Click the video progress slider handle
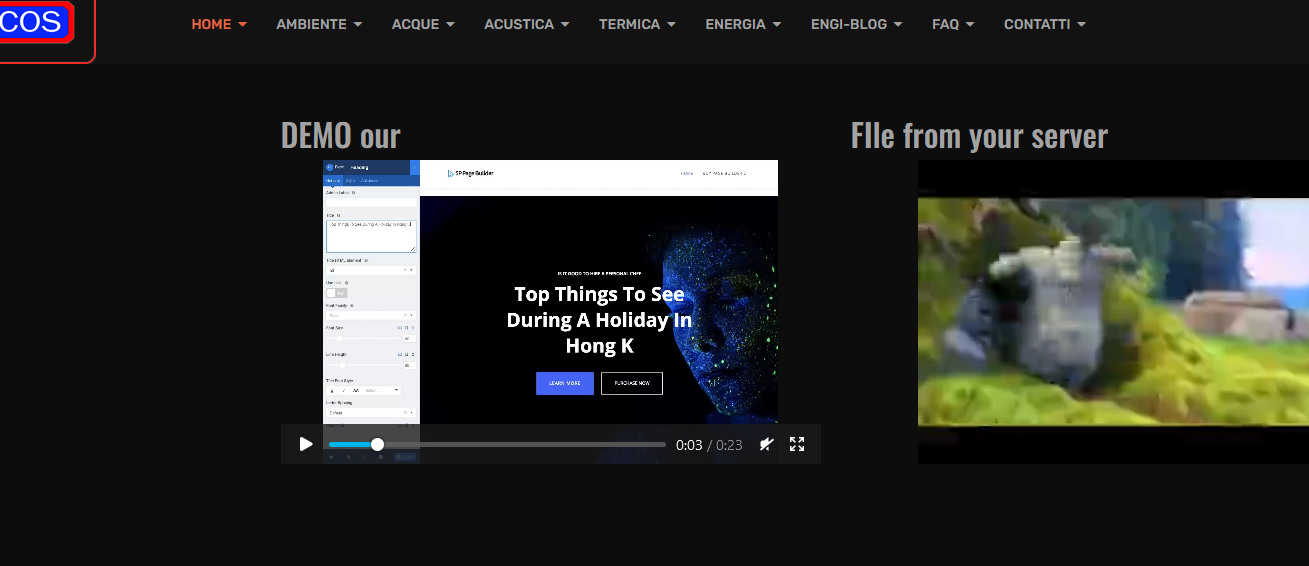Image resolution: width=1309 pixels, height=566 pixels. pos(377,444)
